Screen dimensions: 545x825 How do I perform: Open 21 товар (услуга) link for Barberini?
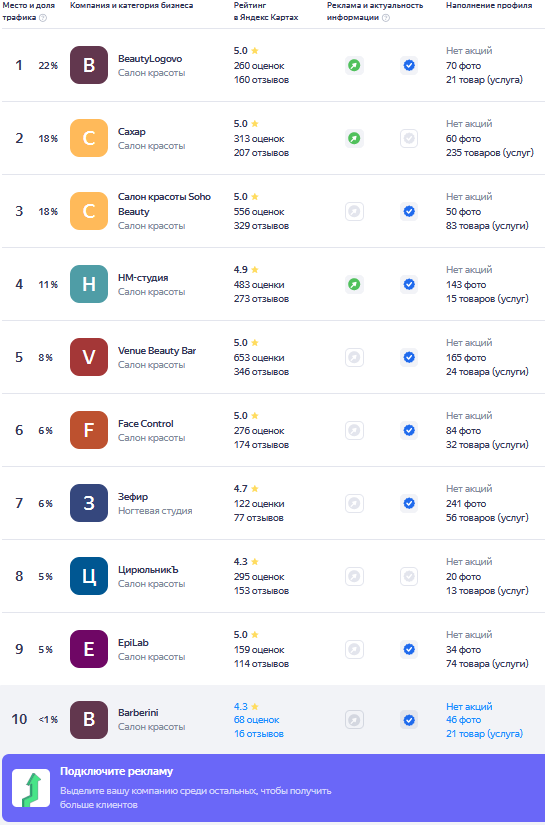tap(485, 734)
